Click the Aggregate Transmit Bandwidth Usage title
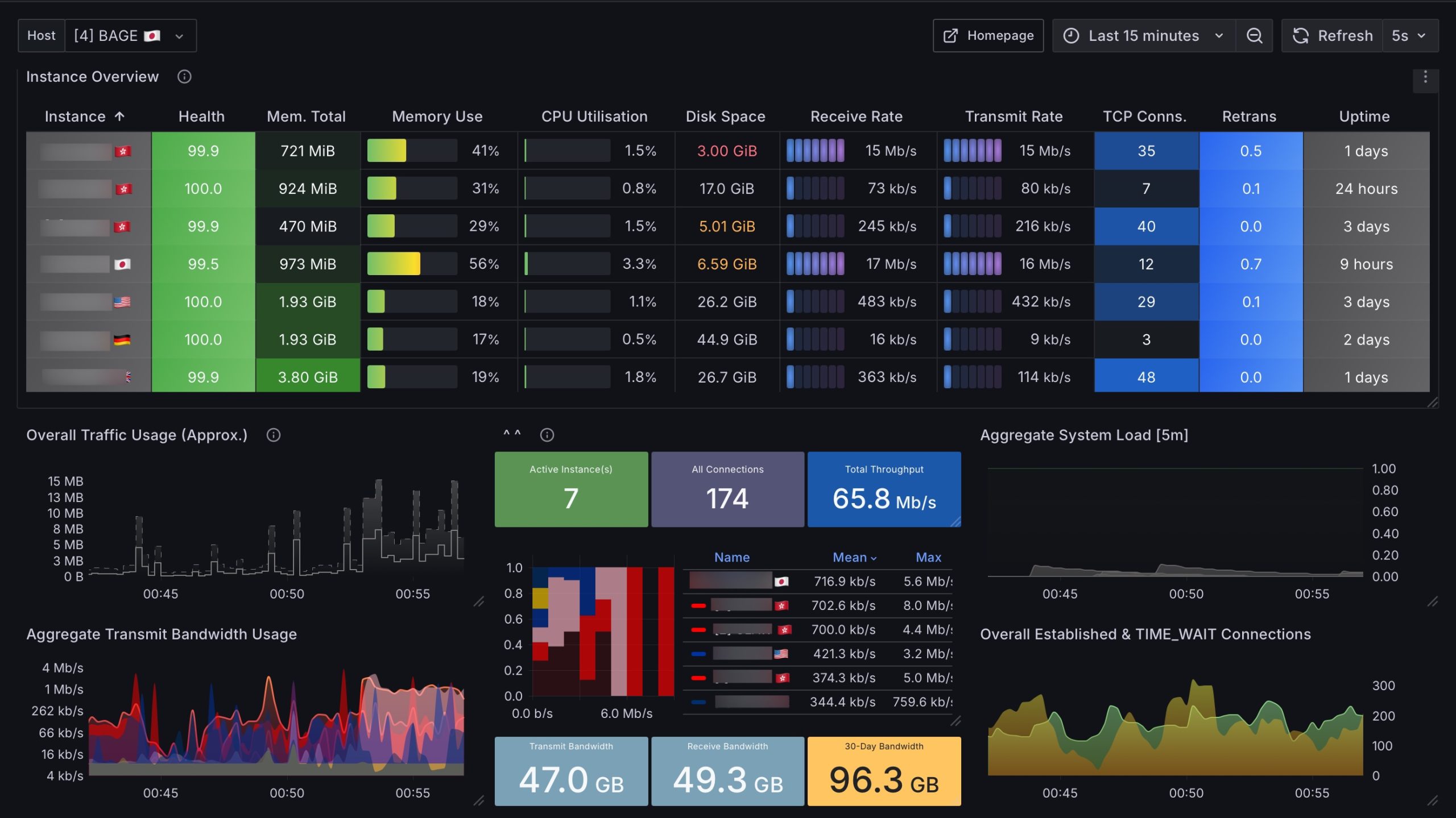The height and width of the screenshot is (818, 1456). [x=162, y=634]
